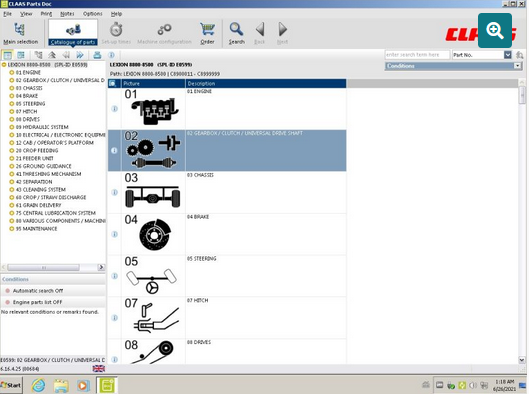Viewport: 529px width, 394px height.
Task: Select the 03 CHASSIS axle thumbnail
Action: click(152, 196)
